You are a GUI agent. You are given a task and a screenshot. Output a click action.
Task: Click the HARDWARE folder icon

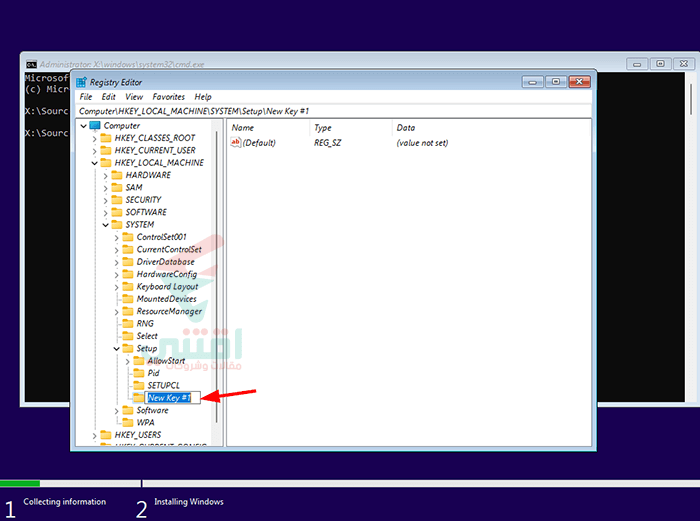(x=117, y=175)
